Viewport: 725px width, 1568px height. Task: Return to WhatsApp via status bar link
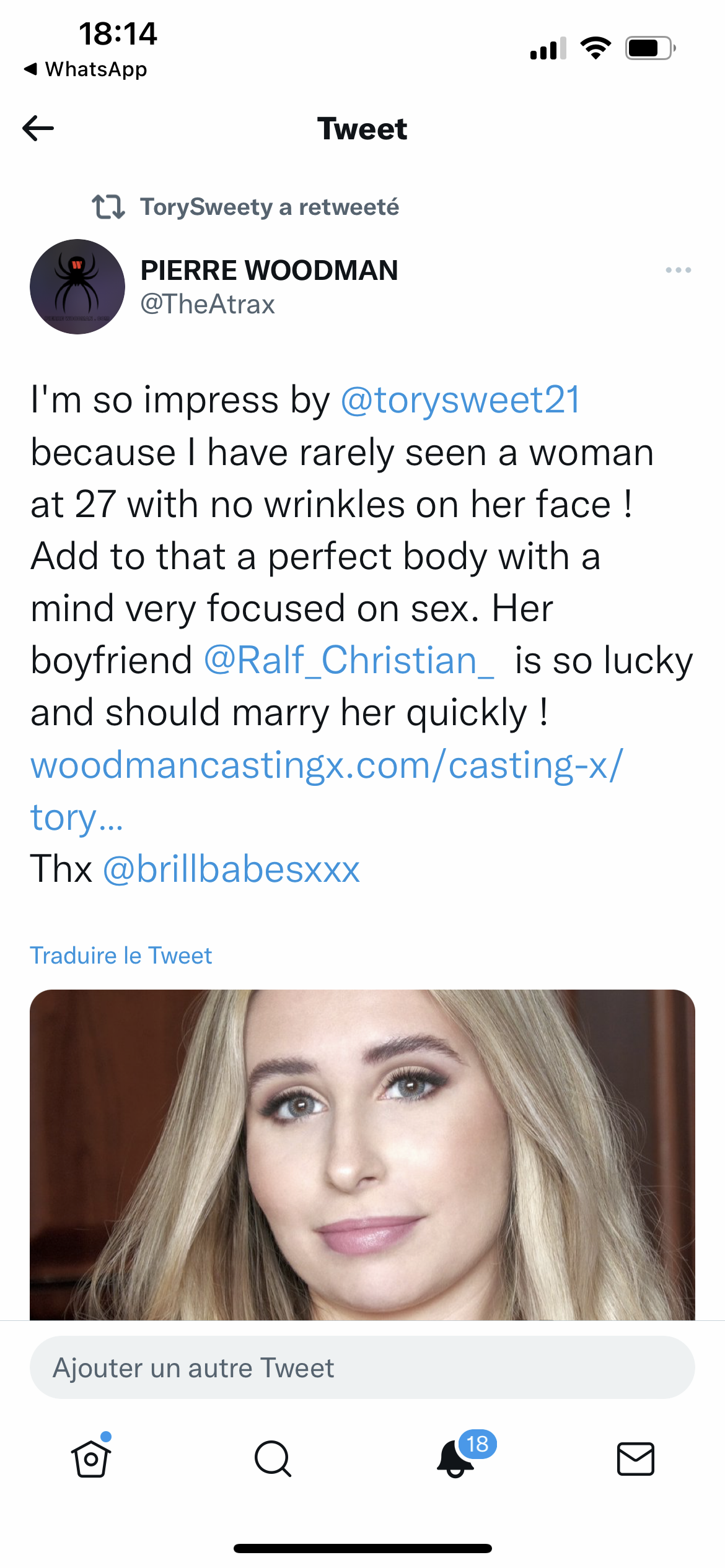tap(87, 69)
